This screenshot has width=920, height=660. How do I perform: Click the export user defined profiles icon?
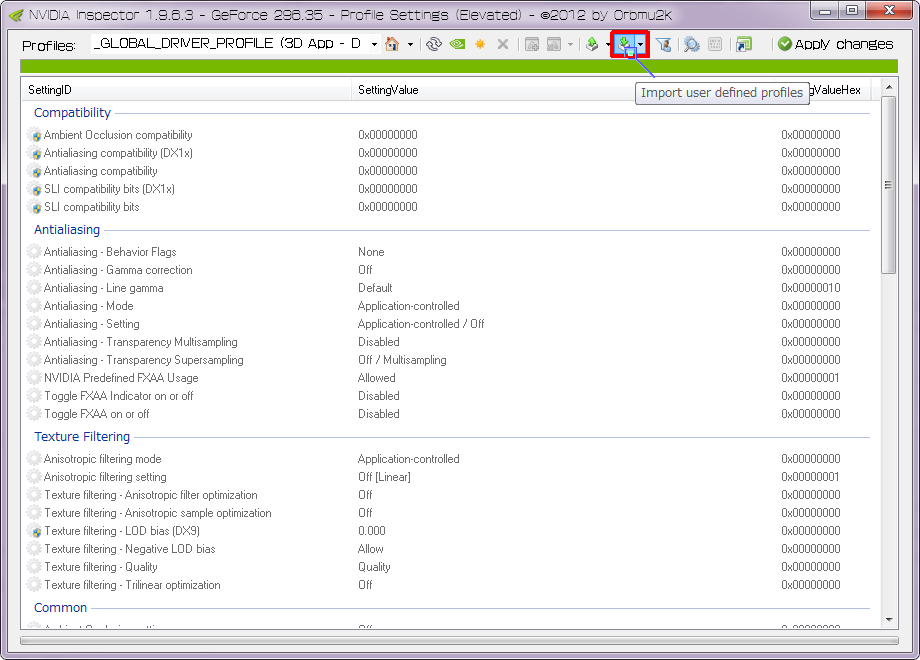(592, 44)
